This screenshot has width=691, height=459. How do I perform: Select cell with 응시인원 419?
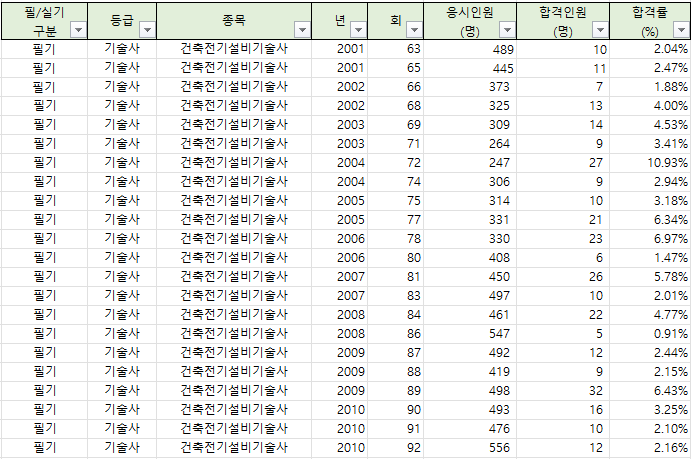(x=470, y=372)
